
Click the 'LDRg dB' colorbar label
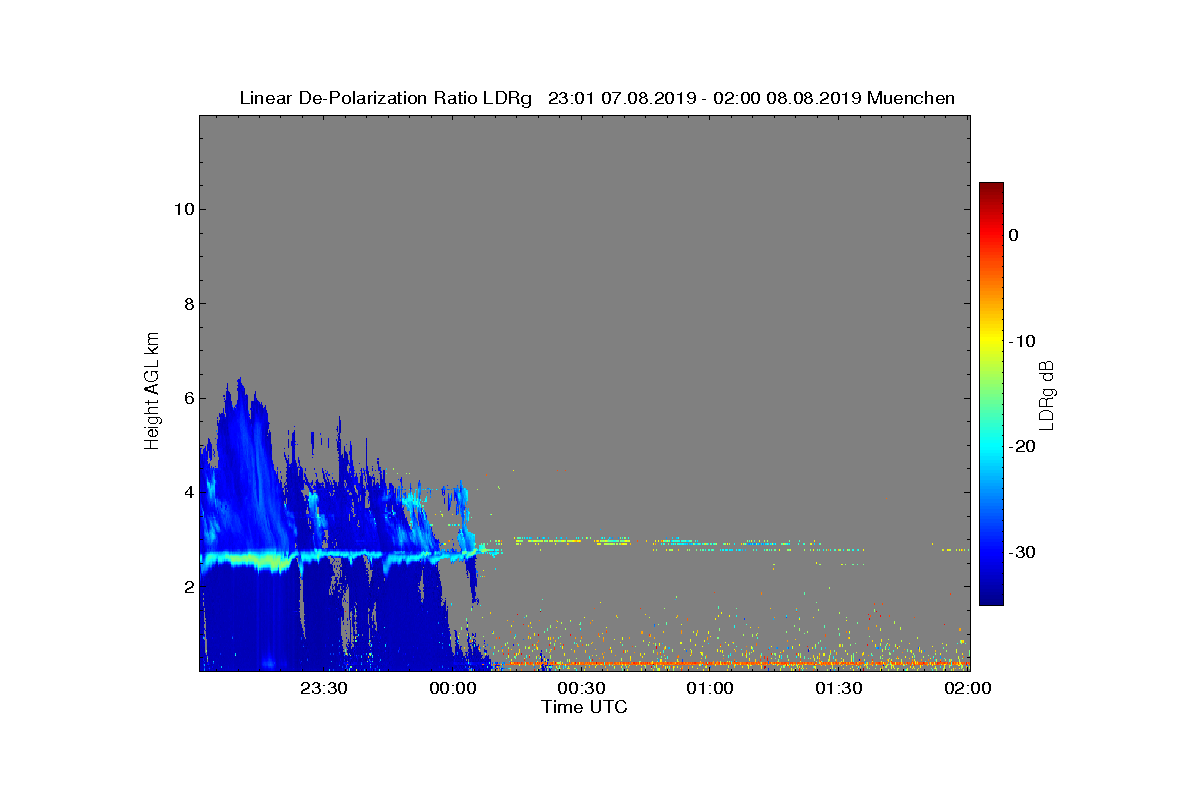[1047, 394]
